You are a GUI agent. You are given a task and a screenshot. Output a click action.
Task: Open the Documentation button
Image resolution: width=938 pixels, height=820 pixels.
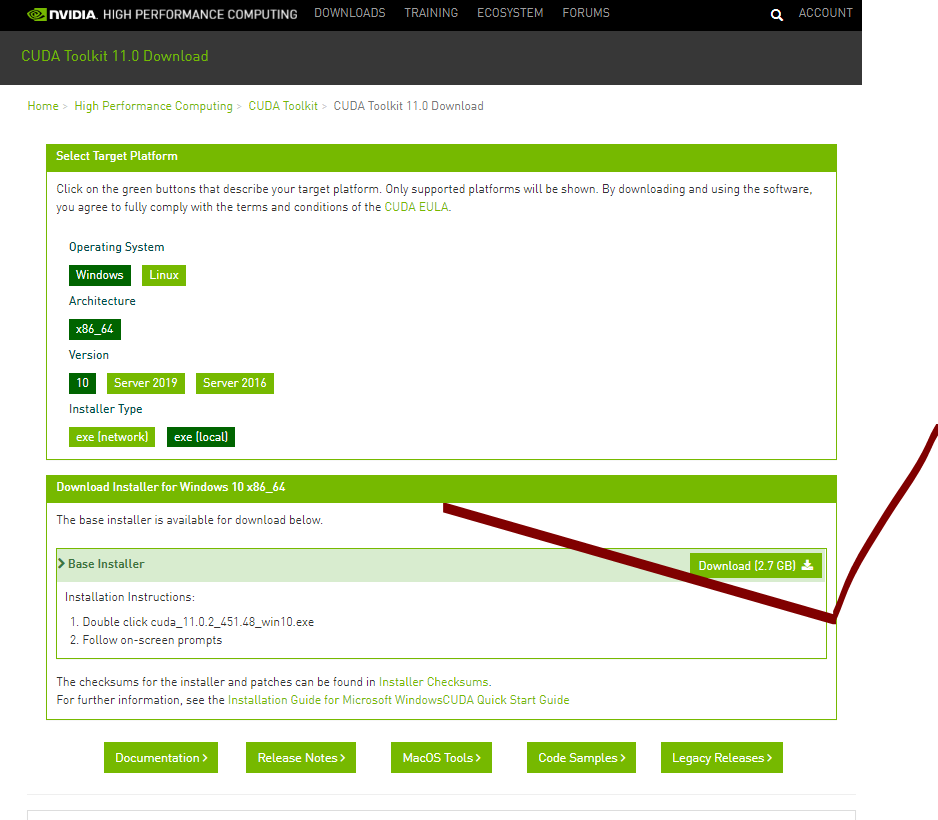[161, 758]
